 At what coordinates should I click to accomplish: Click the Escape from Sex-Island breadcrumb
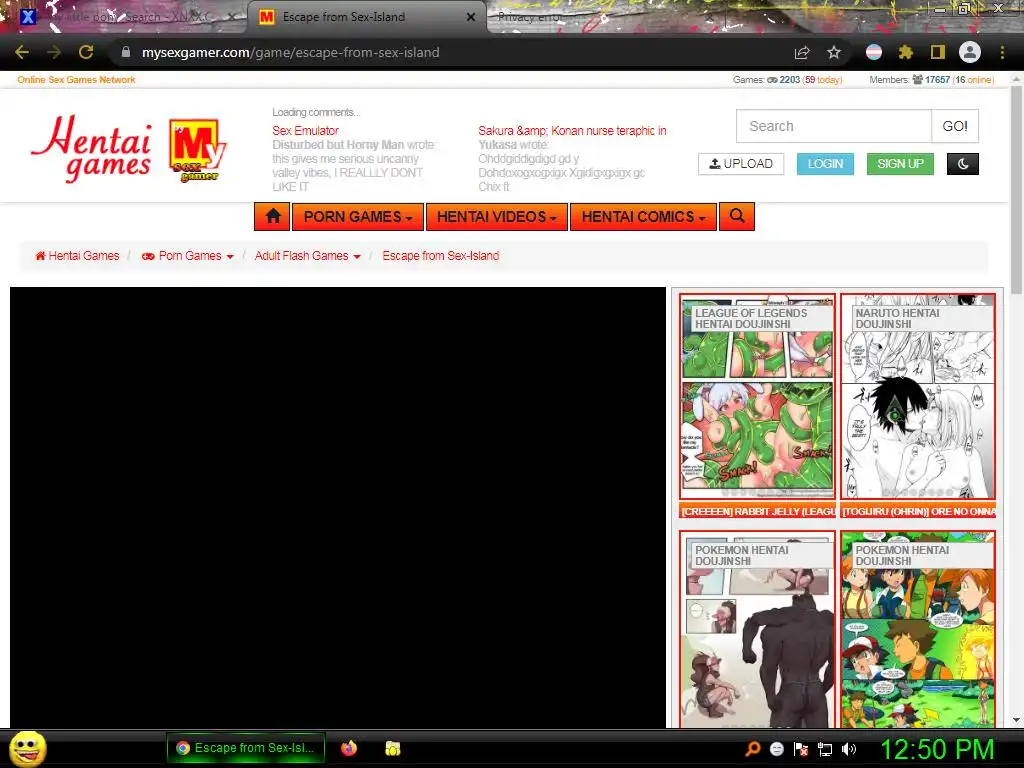click(441, 256)
